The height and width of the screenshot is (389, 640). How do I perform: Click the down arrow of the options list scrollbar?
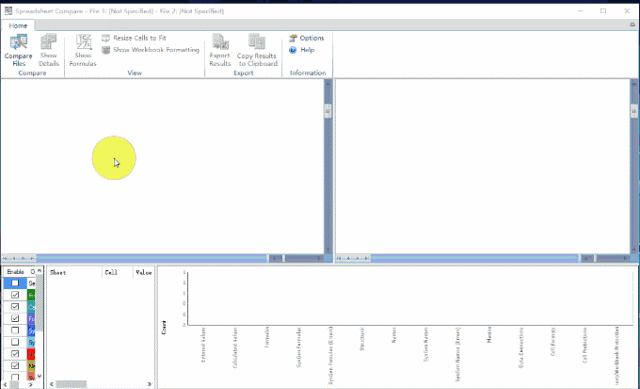tap(39, 376)
